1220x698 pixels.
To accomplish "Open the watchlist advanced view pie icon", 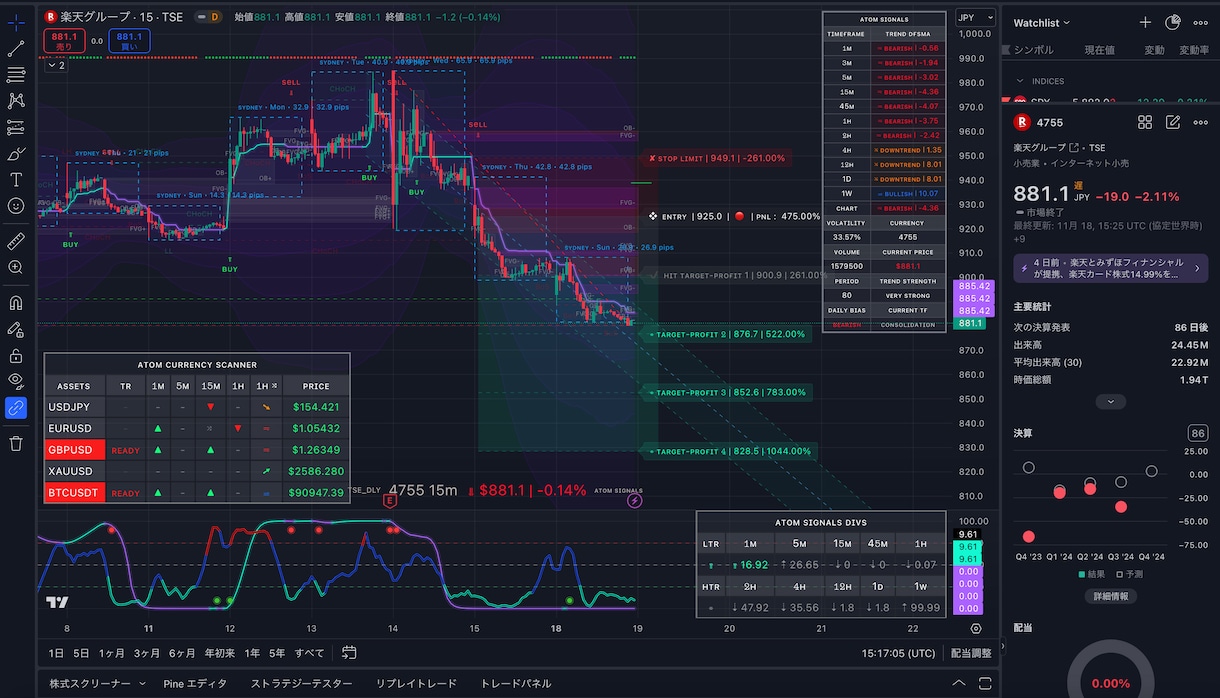I will pos(1173,22).
